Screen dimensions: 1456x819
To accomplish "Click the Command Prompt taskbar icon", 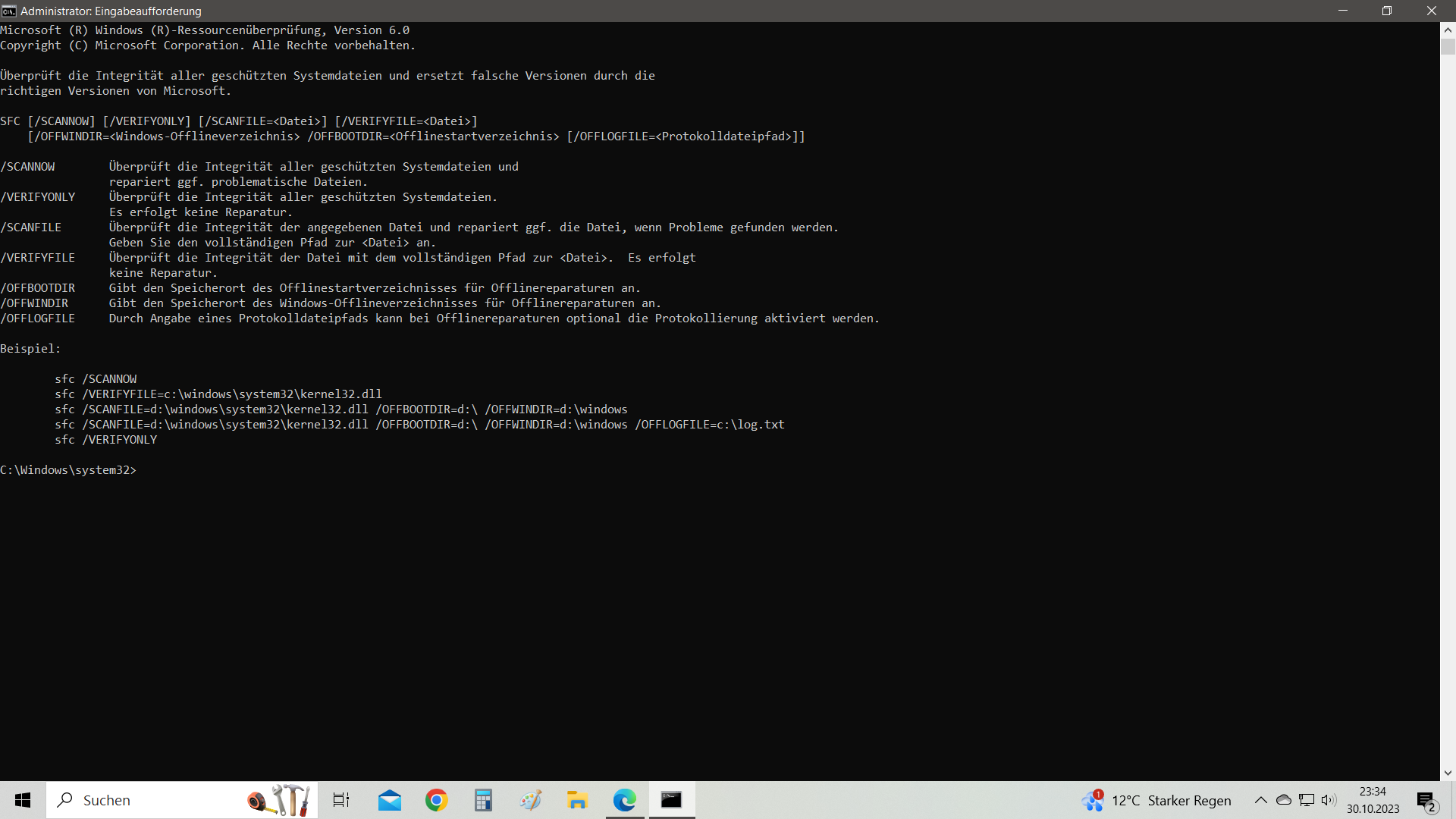I will pyautogui.click(x=672, y=800).
